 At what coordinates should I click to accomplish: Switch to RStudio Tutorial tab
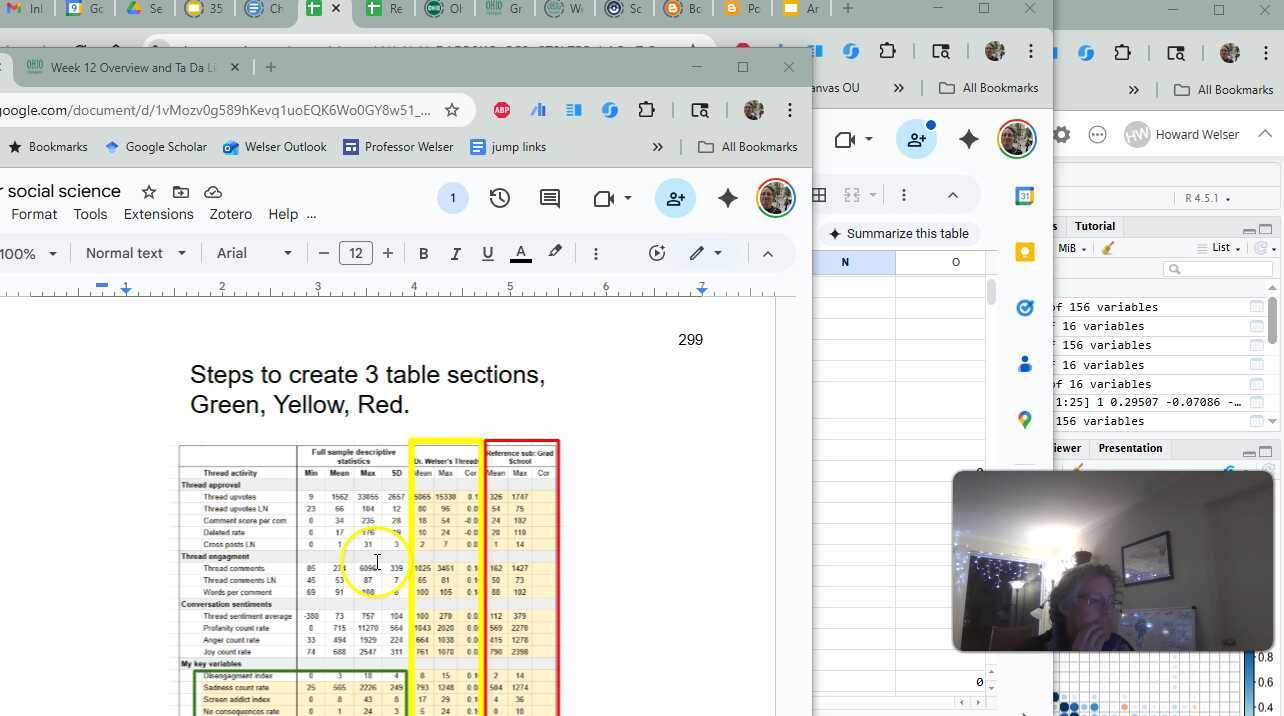pyautogui.click(x=1095, y=226)
